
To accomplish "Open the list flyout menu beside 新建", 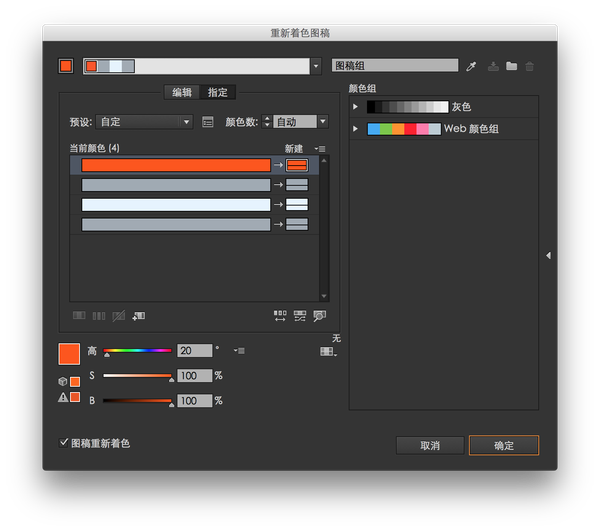I will click(320, 148).
